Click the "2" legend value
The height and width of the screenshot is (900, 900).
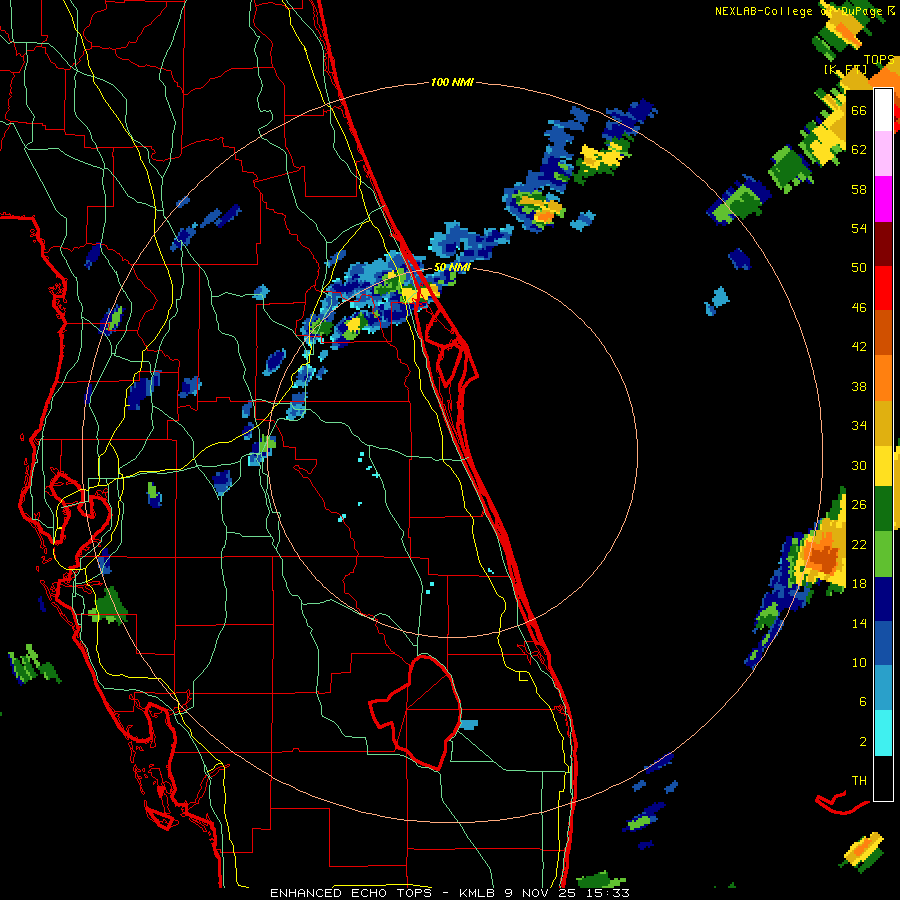pyautogui.click(x=863, y=742)
